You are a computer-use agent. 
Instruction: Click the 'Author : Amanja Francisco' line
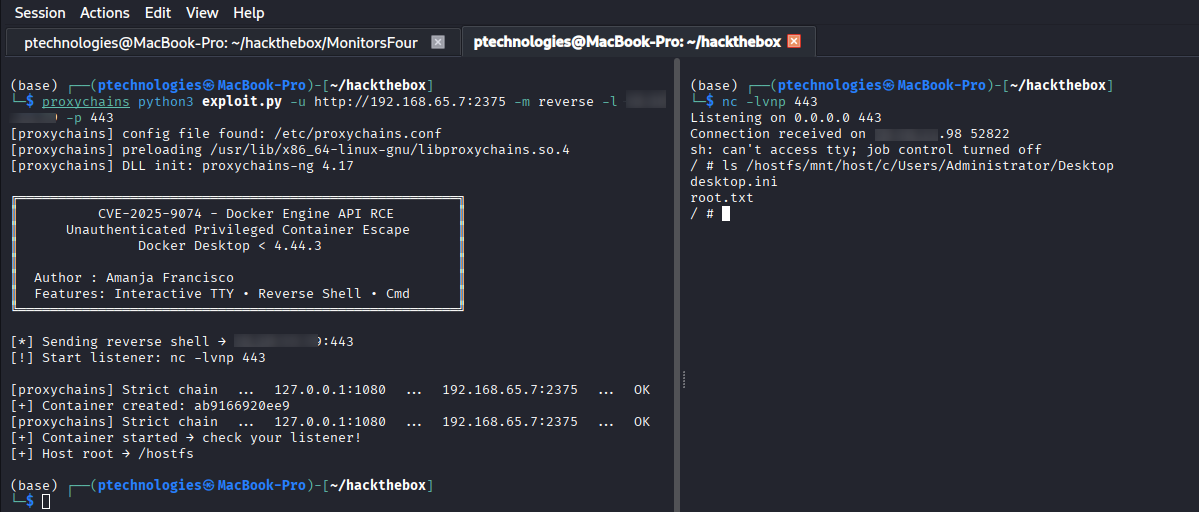pyautogui.click(x=134, y=278)
